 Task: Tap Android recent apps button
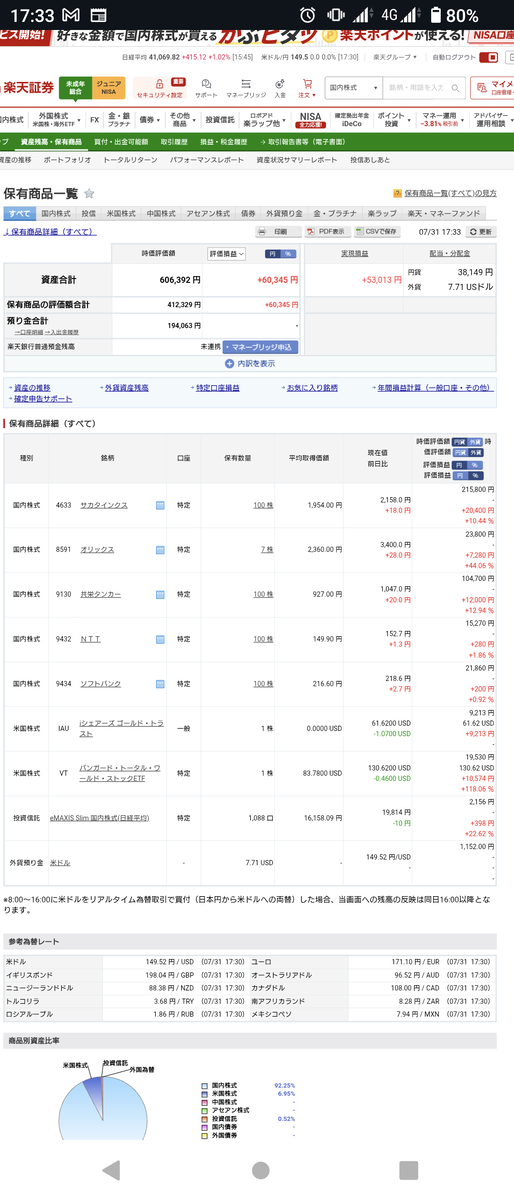click(x=408, y=1170)
